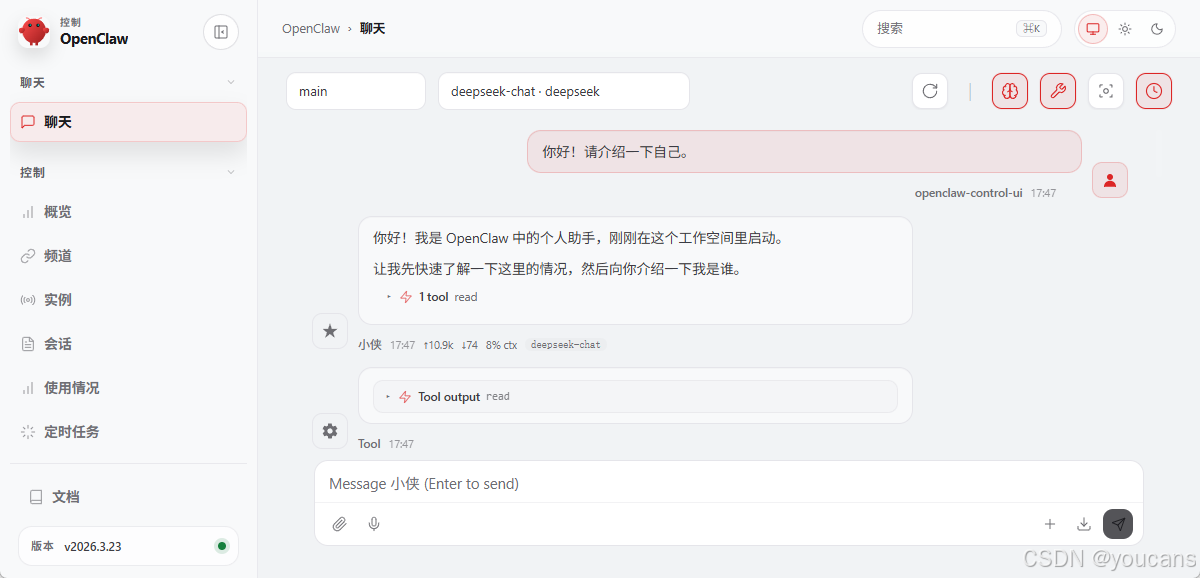Click the Message 小侠 input box
This screenshot has width=1200, height=578.
pos(728,484)
